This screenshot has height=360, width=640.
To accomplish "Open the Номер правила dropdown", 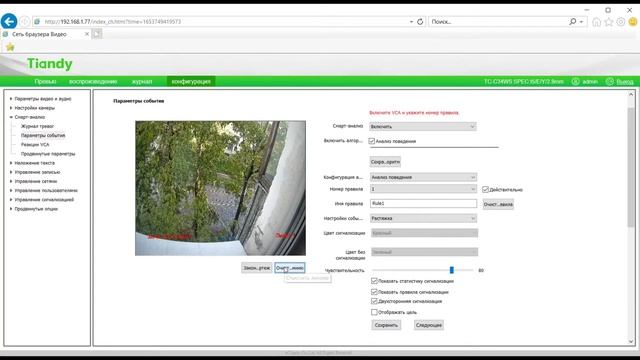I will tap(423, 189).
